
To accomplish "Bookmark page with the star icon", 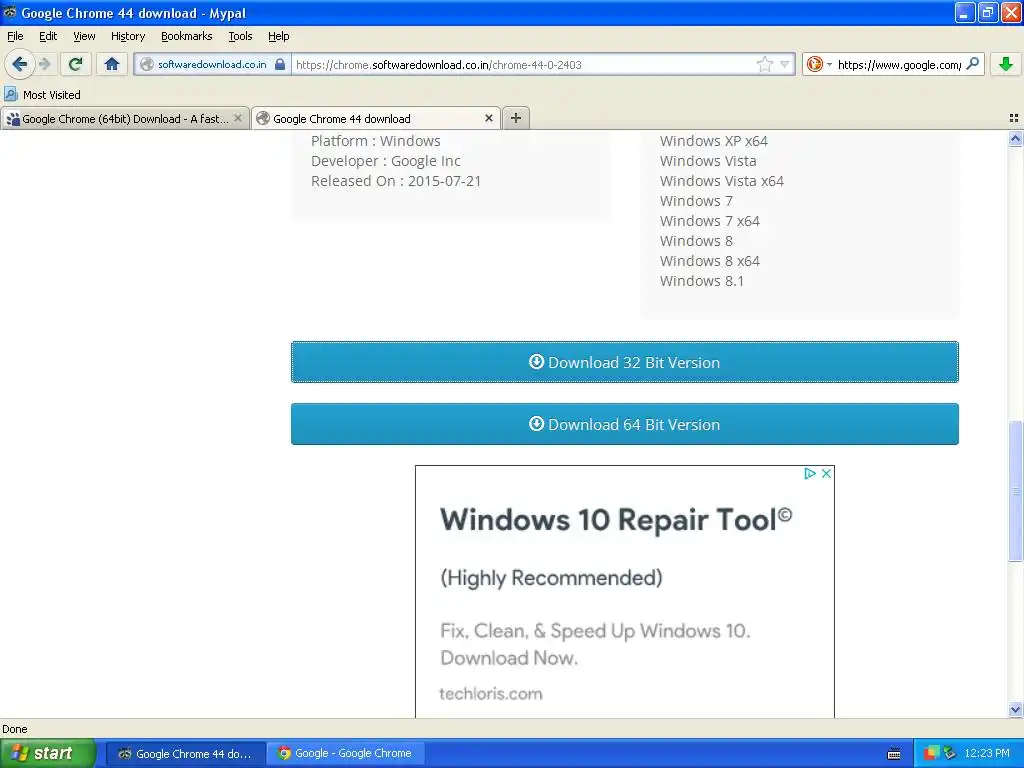I will [765, 64].
